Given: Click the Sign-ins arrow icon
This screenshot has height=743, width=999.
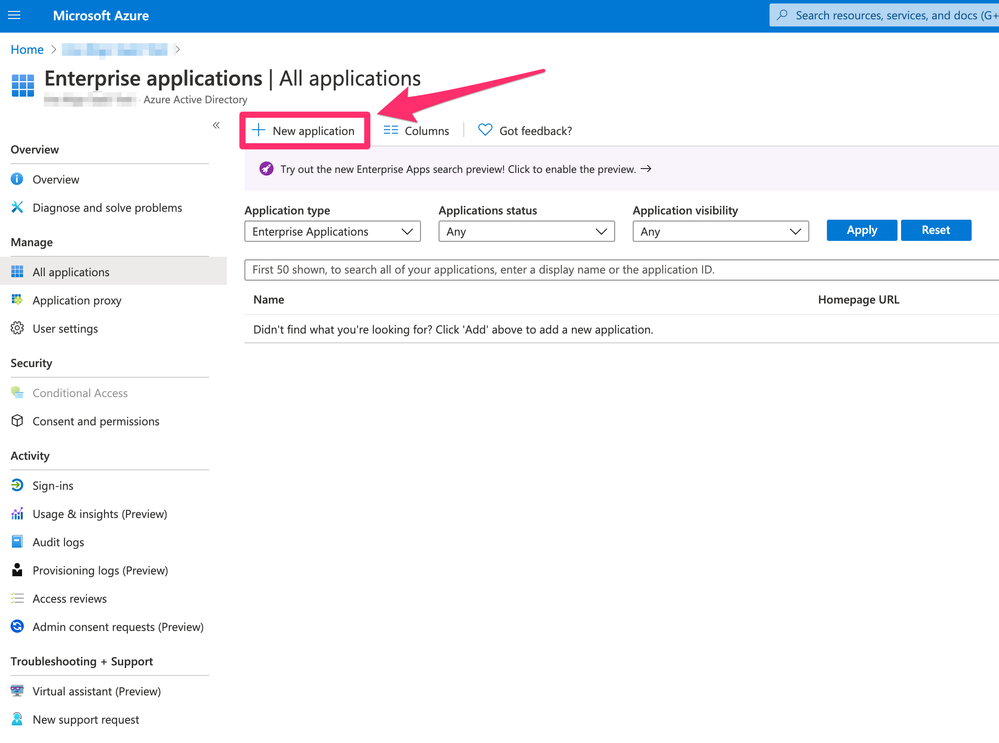Looking at the screenshot, I should [x=17, y=485].
